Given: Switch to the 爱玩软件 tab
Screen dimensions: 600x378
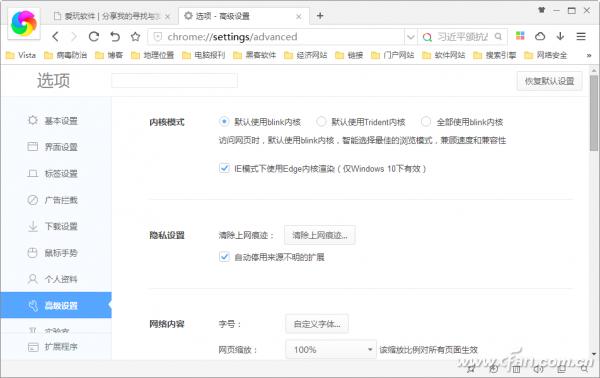Looking at the screenshot, I should point(111,16).
